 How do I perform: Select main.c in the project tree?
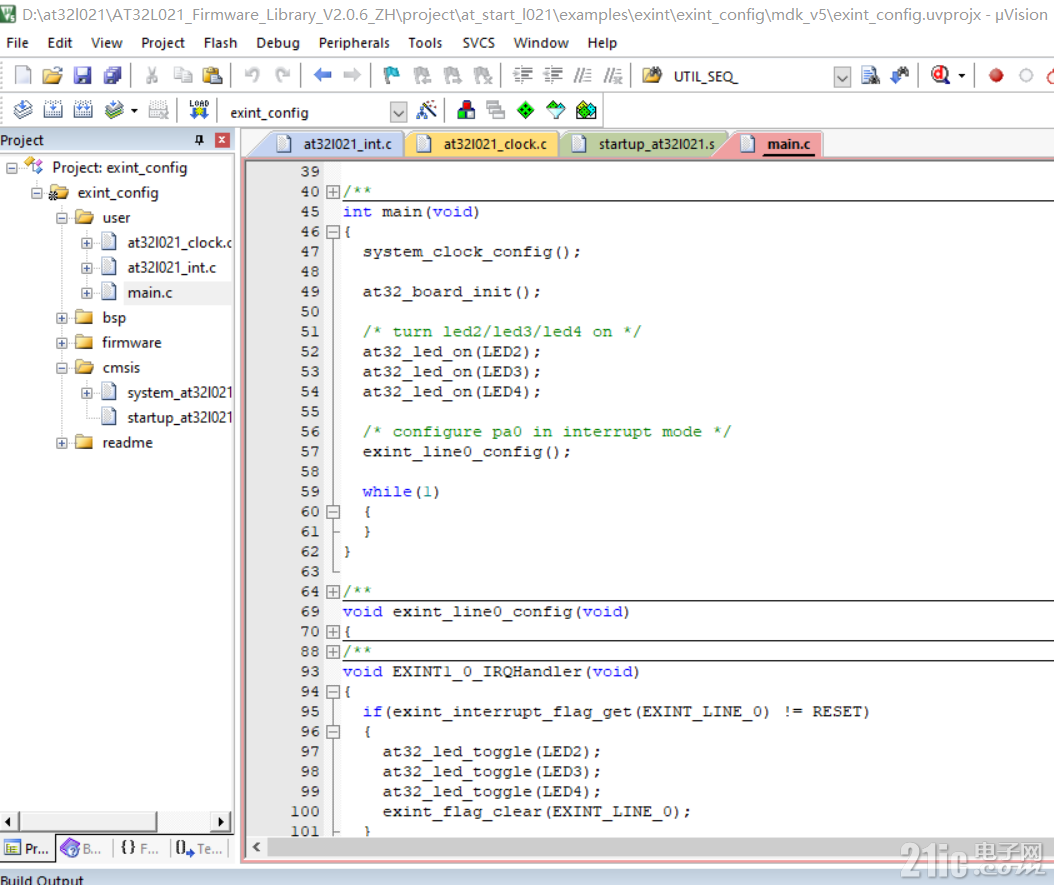pos(149,292)
